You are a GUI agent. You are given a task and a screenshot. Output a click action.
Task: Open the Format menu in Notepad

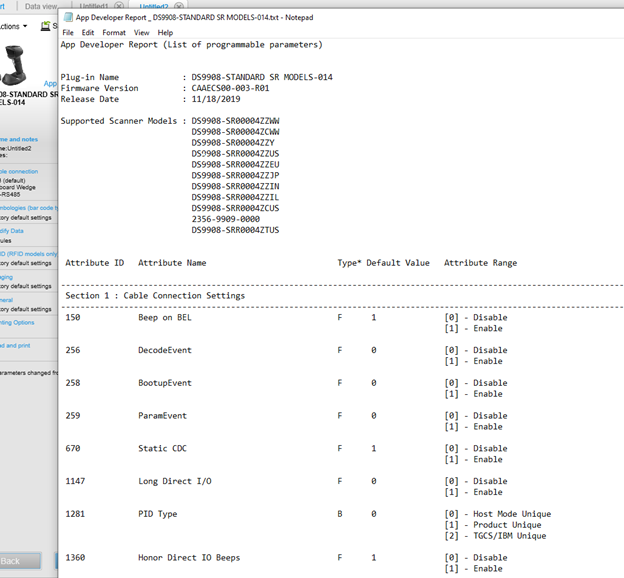(114, 33)
